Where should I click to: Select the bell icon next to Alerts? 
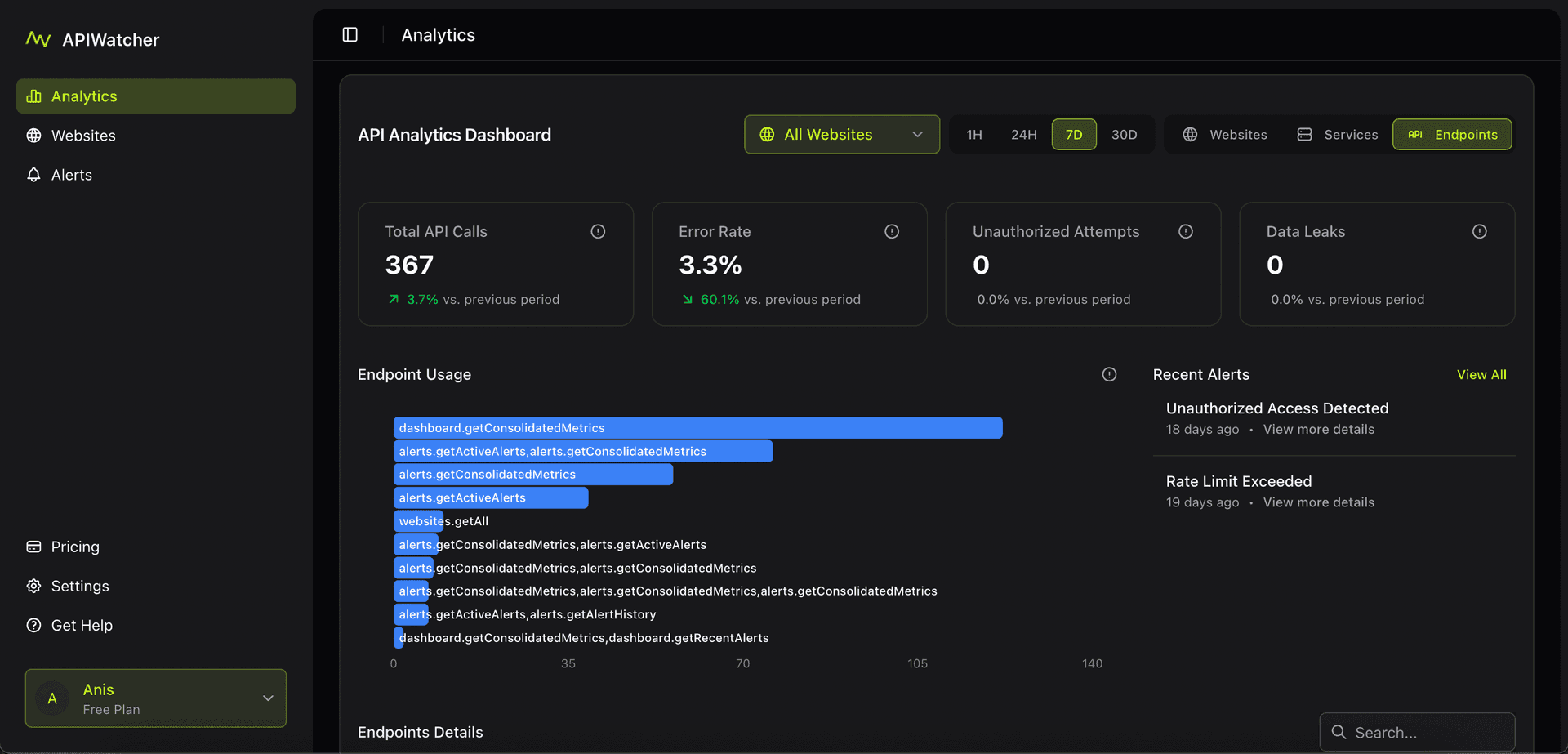33,174
